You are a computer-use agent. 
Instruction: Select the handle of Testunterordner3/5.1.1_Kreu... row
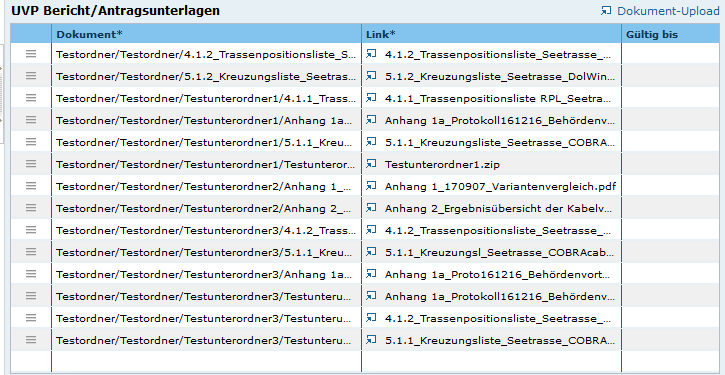tap(31, 252)
